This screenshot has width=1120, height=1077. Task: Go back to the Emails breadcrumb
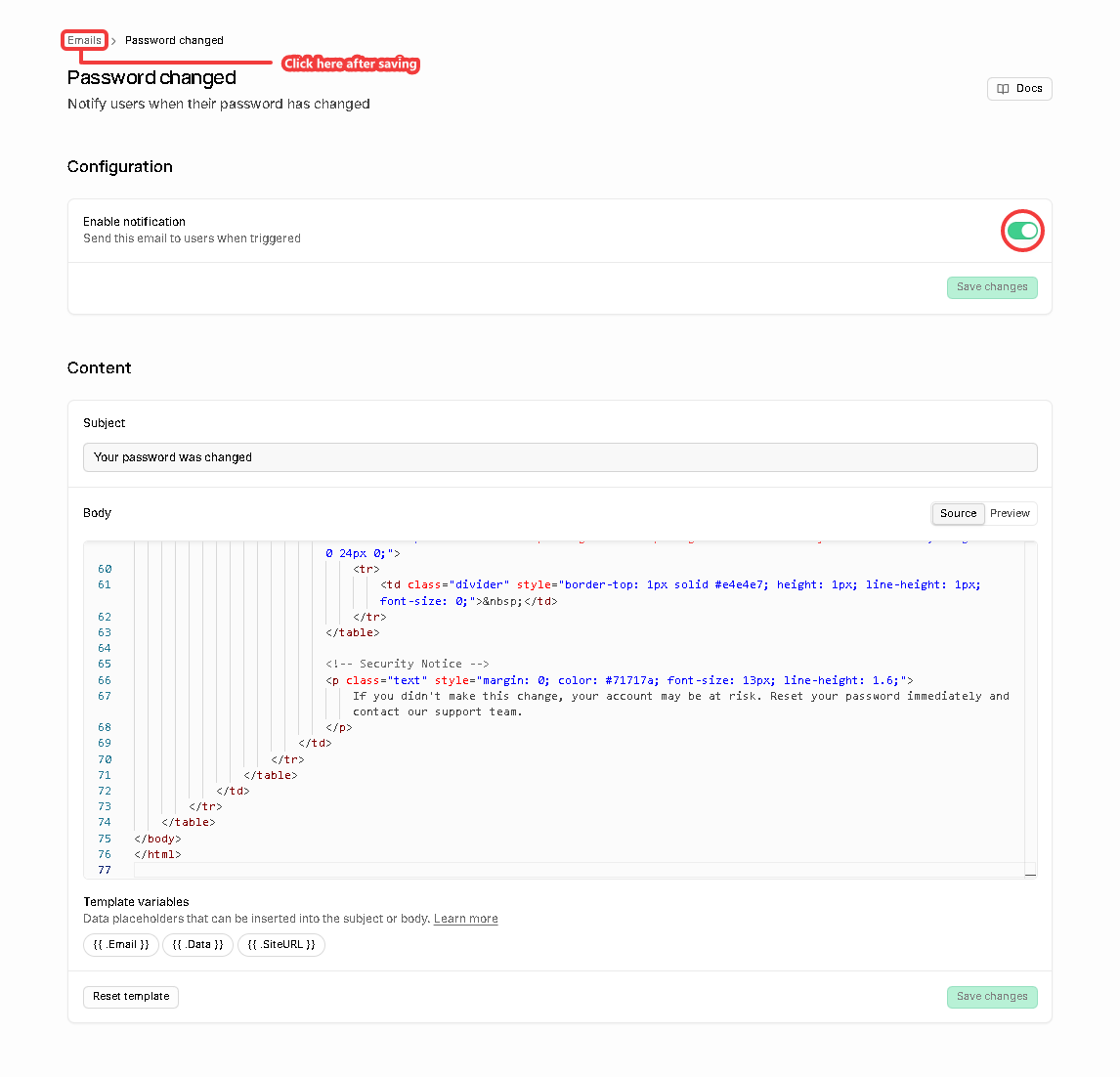point(84,40)
